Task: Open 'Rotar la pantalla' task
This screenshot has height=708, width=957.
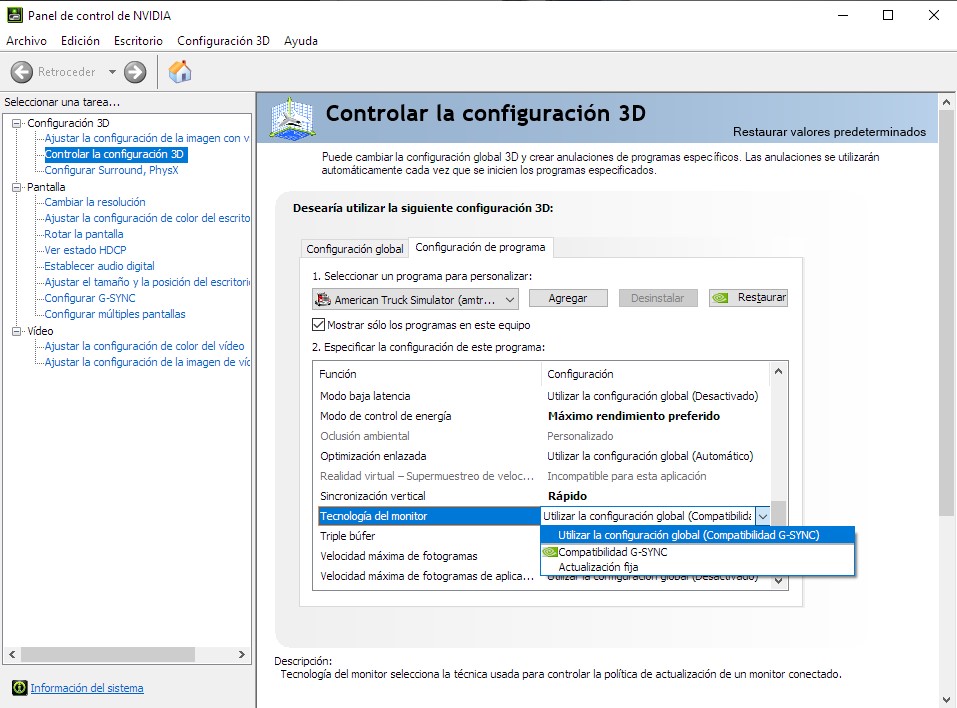Action: click(x=84, y=234)
